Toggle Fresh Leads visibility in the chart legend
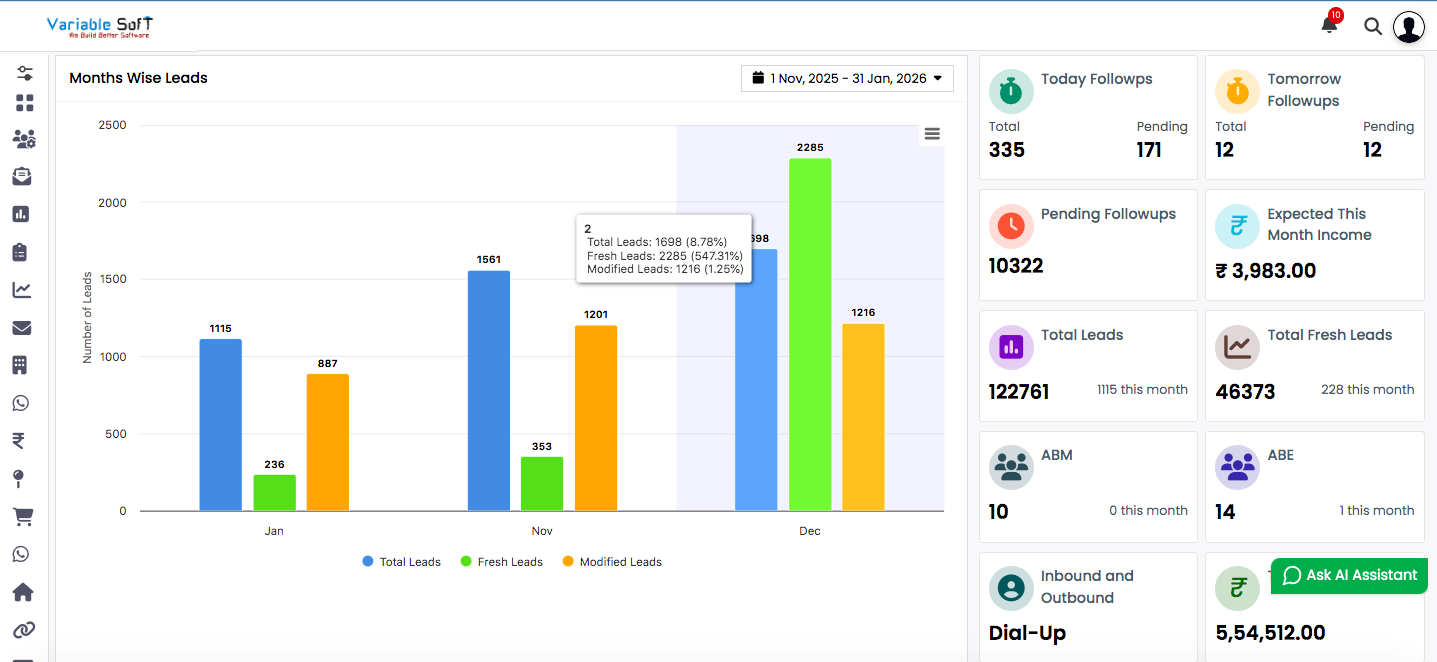 click(x=501, y=561)
